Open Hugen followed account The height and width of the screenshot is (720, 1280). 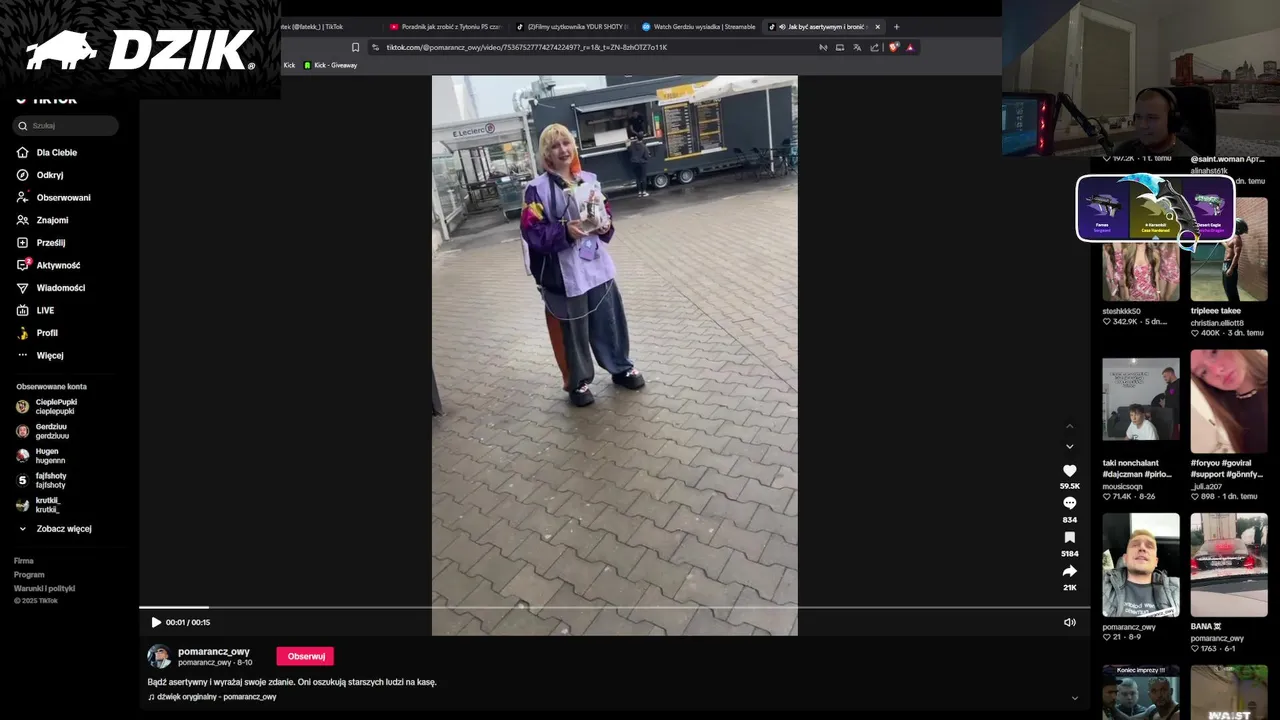tap(50, 455)
